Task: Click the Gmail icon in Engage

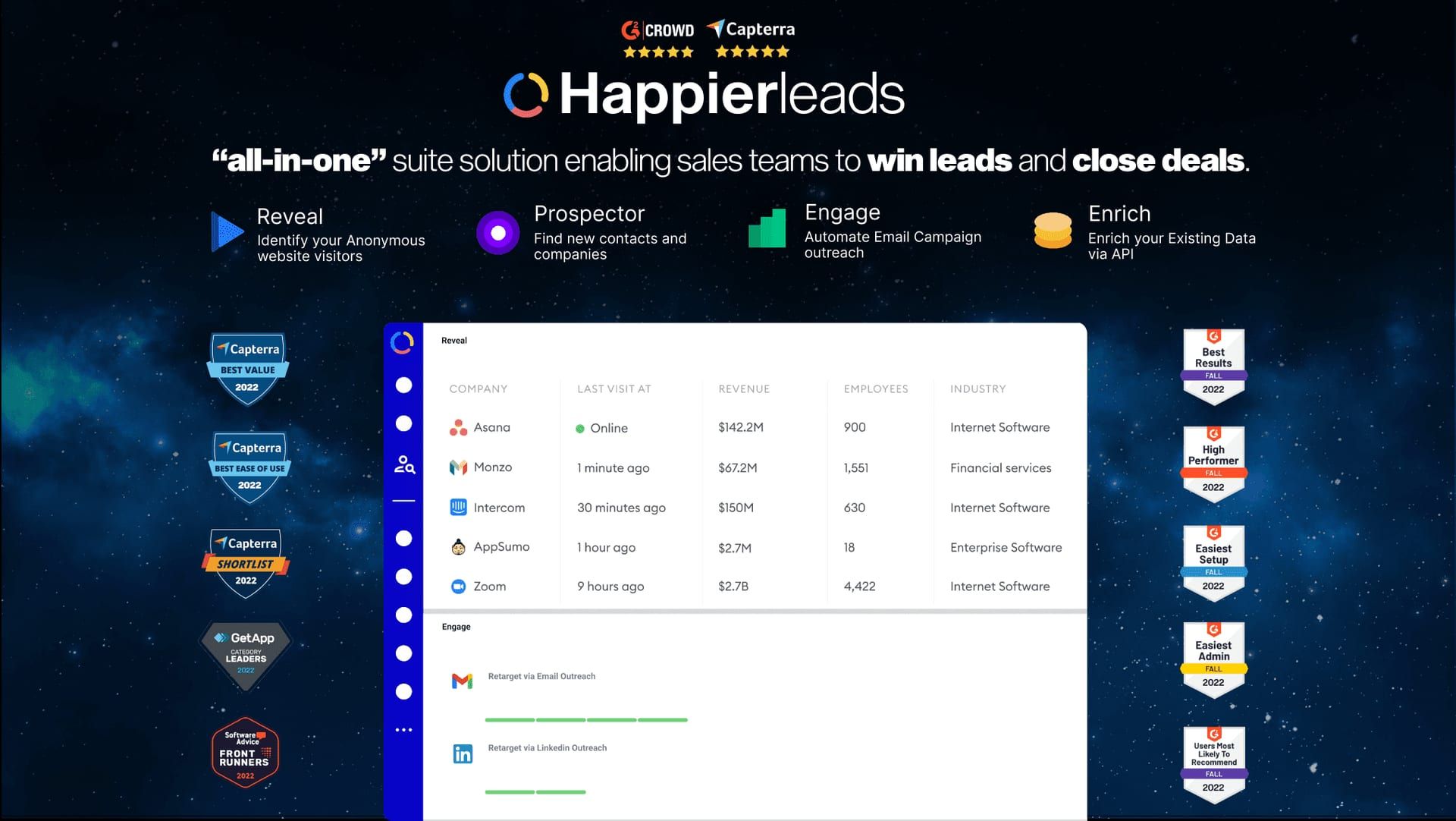Action: [x=462, y=681]
